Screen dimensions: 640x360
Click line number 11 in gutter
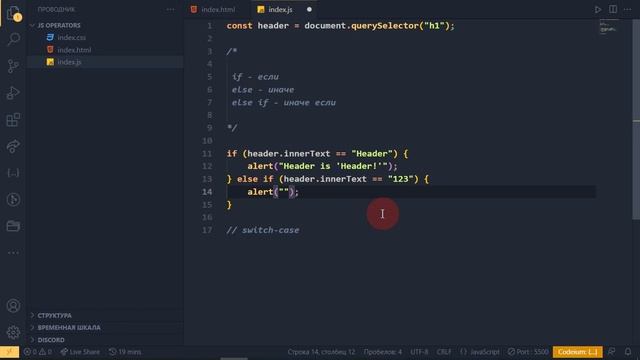pos(207,153)
